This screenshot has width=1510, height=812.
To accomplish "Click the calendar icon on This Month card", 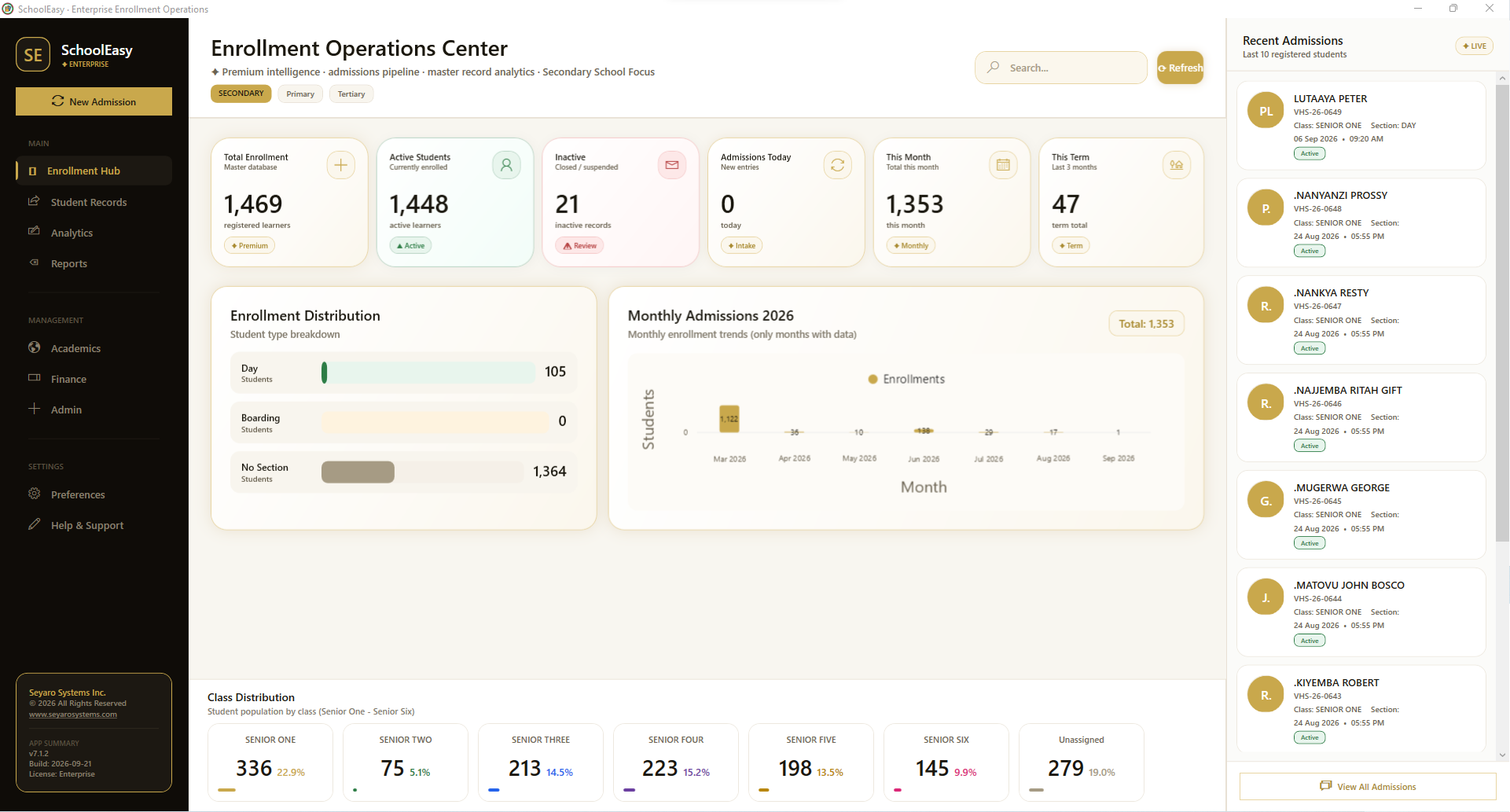I will pos(1003,165).
